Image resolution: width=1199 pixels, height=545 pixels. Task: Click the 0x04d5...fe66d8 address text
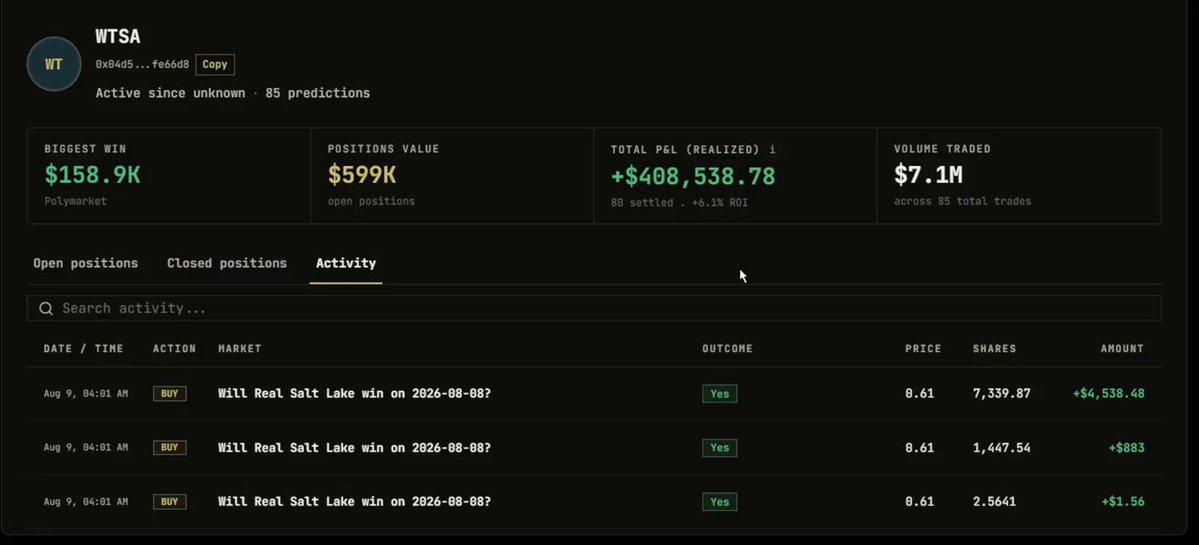coord(142,64)
